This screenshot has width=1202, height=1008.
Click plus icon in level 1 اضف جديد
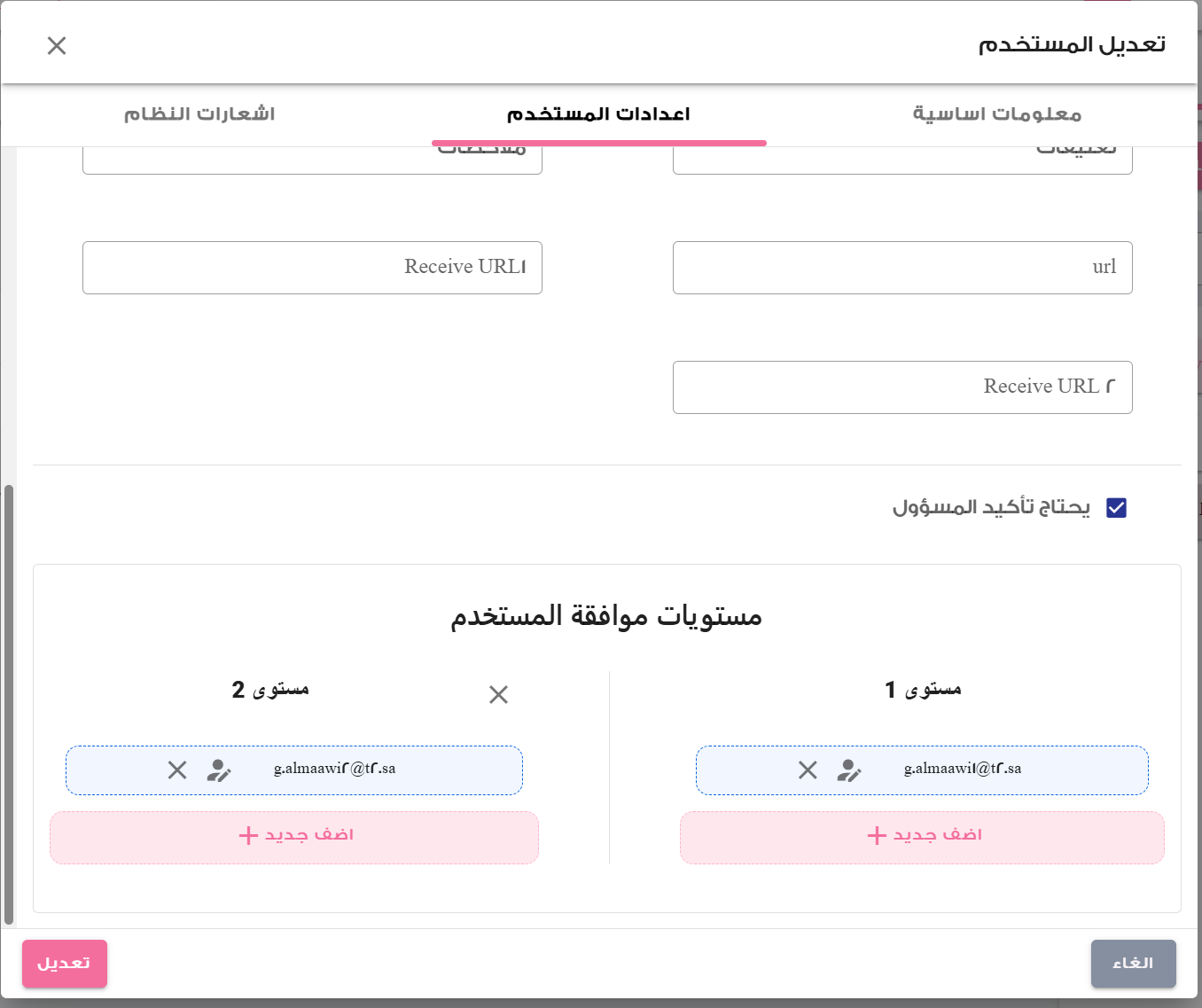tap(877, 835)
